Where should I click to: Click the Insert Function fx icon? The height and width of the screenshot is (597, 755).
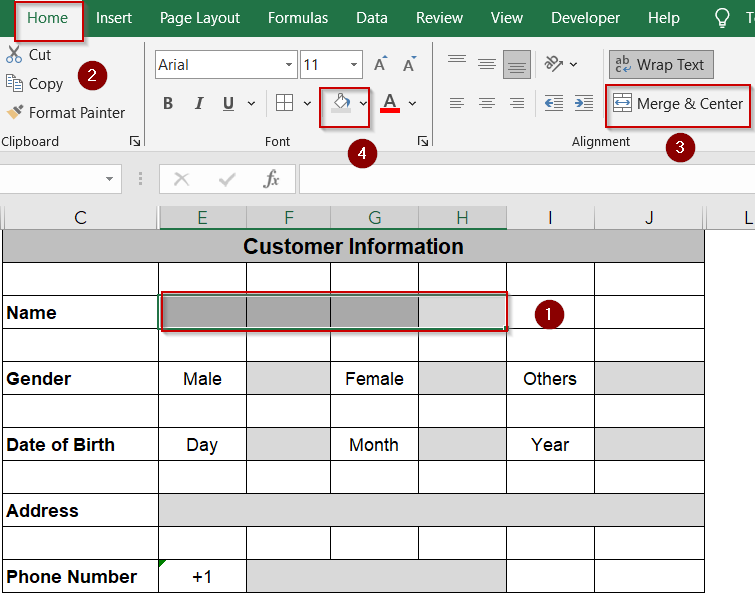pos(271,179)
